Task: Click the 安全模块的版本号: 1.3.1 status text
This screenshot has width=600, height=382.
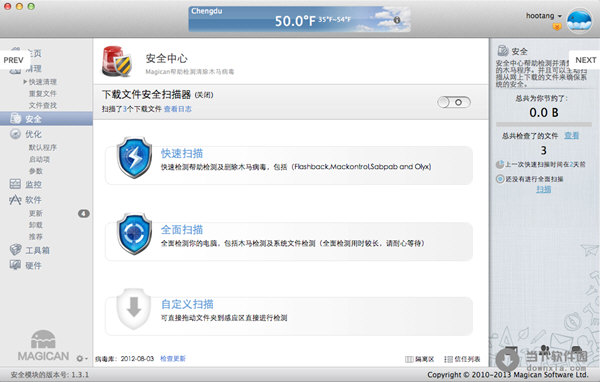Action: tap(50, 375)
